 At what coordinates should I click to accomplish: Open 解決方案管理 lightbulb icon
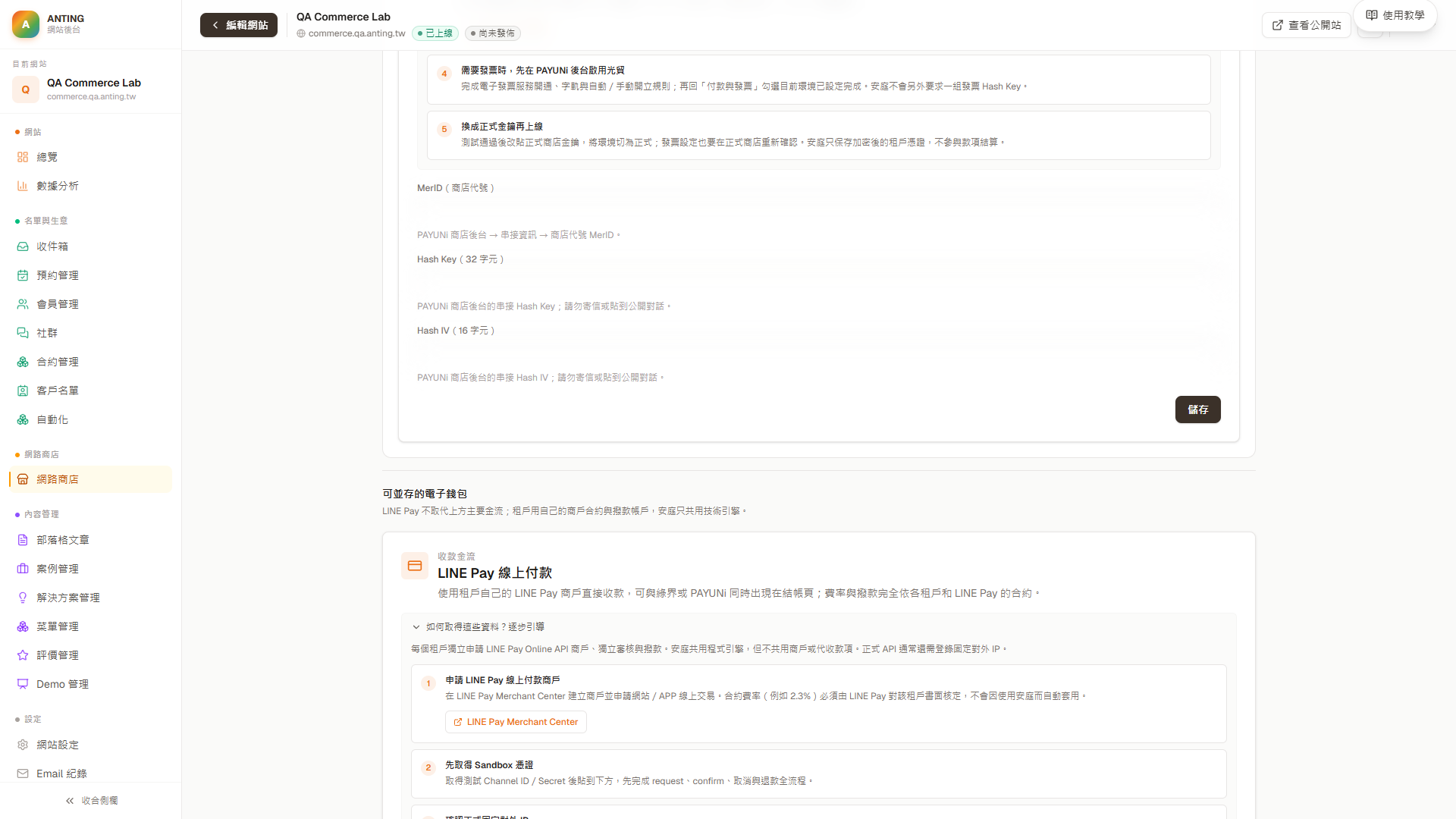pos(23,598)
